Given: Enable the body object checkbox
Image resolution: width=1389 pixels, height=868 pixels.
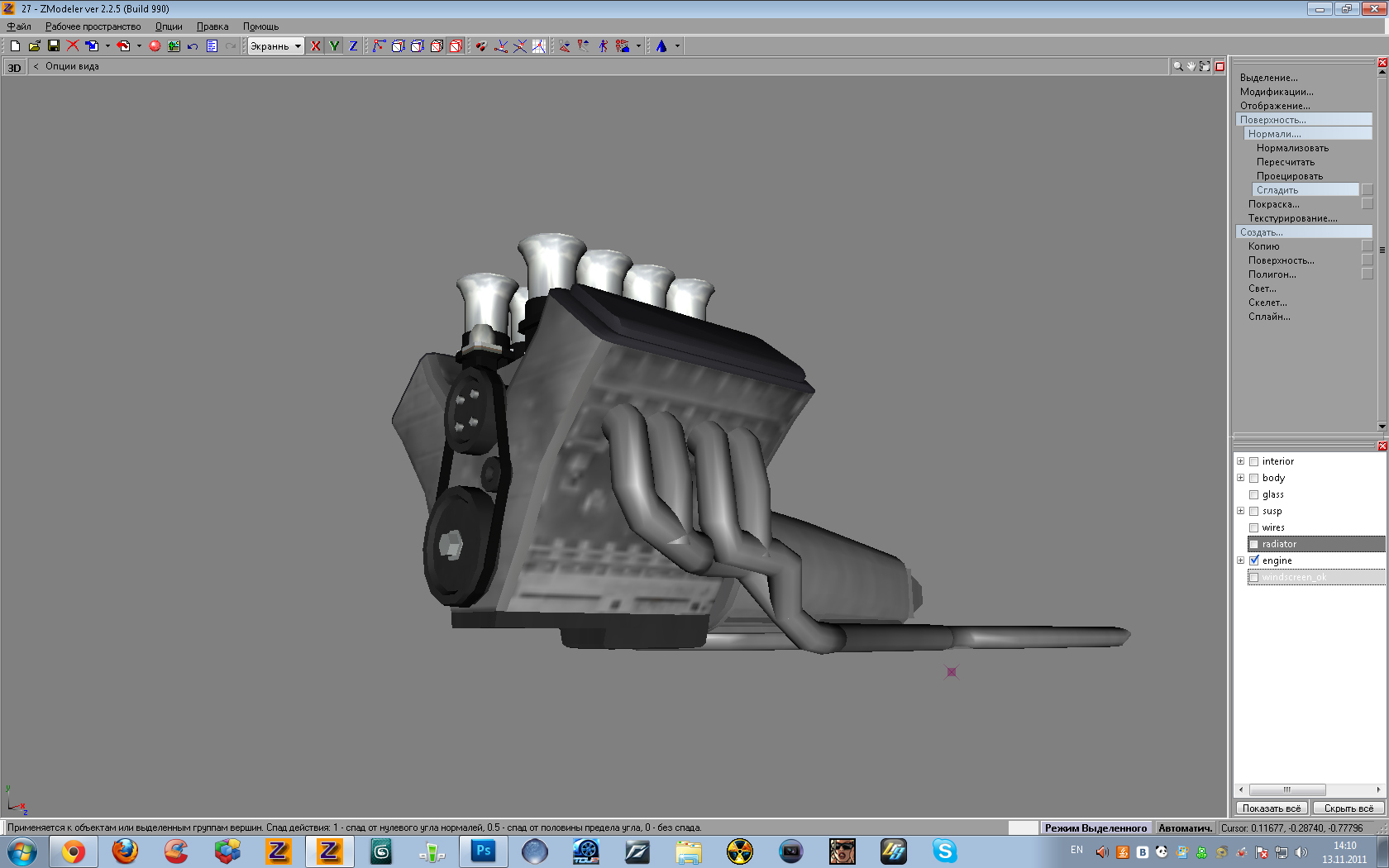Looking at the screenshot, I should (x=1254, y=478).
